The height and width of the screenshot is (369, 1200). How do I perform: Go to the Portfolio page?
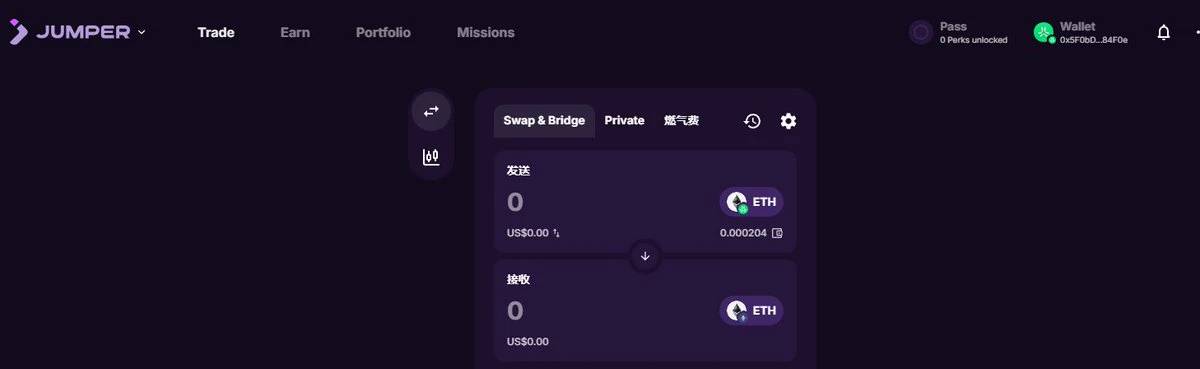(x=383, y=32)
